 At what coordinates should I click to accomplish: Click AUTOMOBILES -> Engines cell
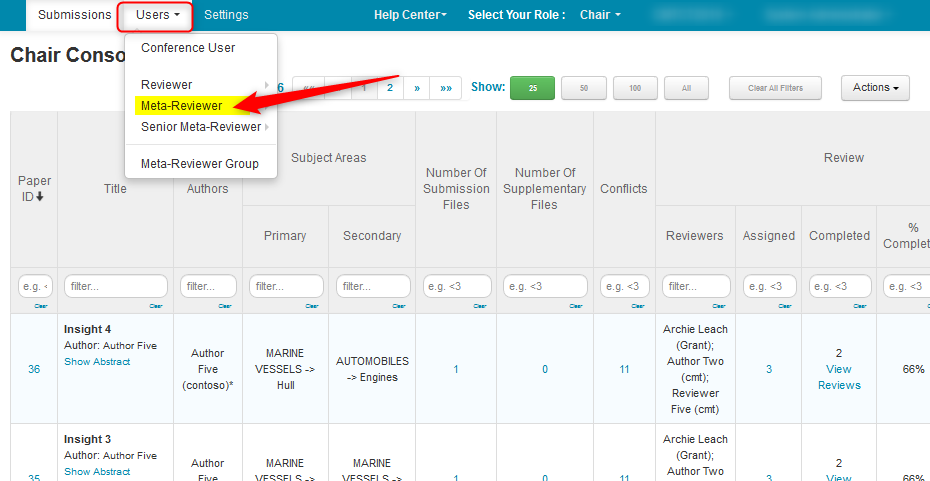372,369
